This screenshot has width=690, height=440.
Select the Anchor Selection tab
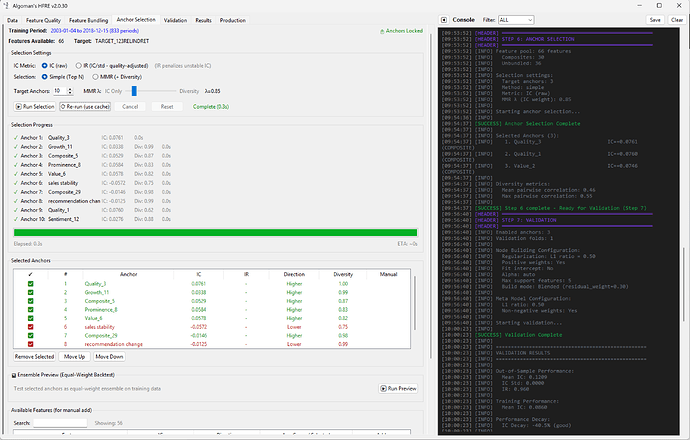[136, 20]
